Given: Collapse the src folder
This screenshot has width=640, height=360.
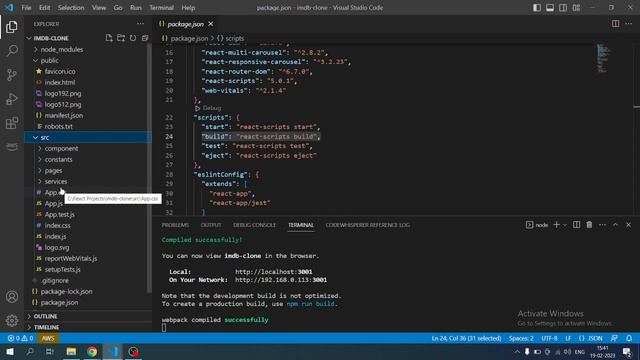Looking at the screenshot, I should pos(45,138).
